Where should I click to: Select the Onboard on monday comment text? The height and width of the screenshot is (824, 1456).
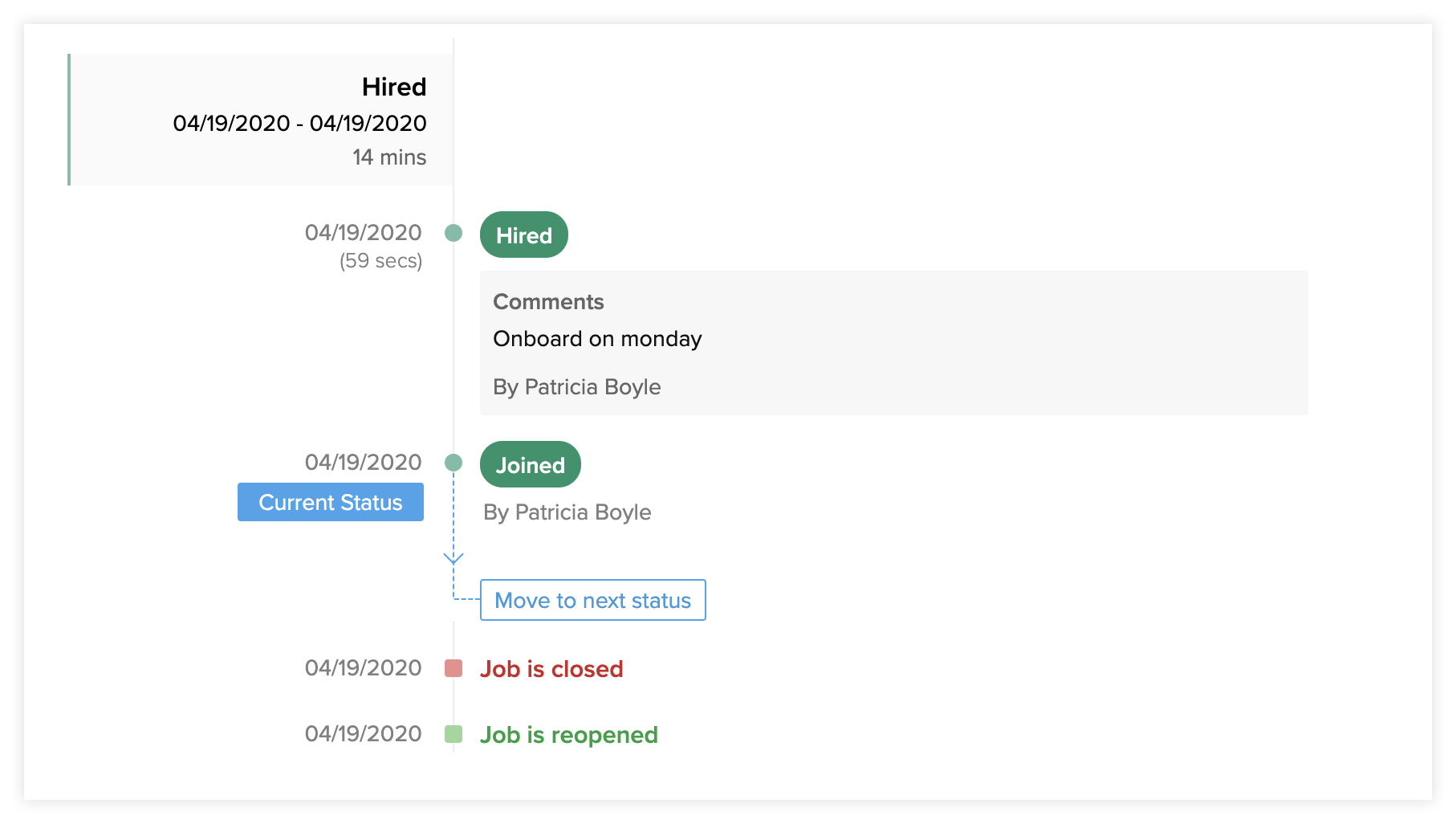(597, 339)
